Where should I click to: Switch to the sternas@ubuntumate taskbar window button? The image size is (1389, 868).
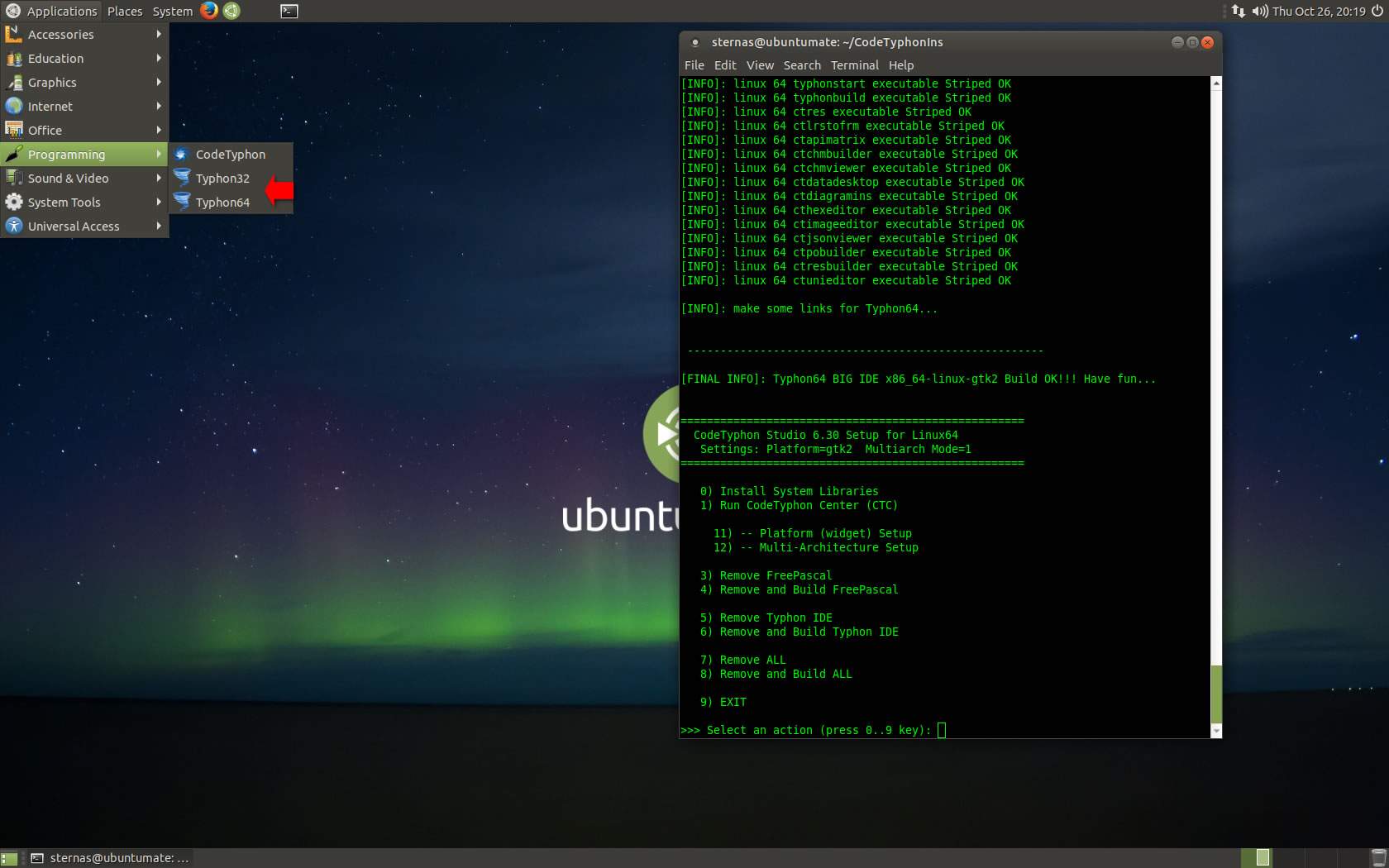110,858
